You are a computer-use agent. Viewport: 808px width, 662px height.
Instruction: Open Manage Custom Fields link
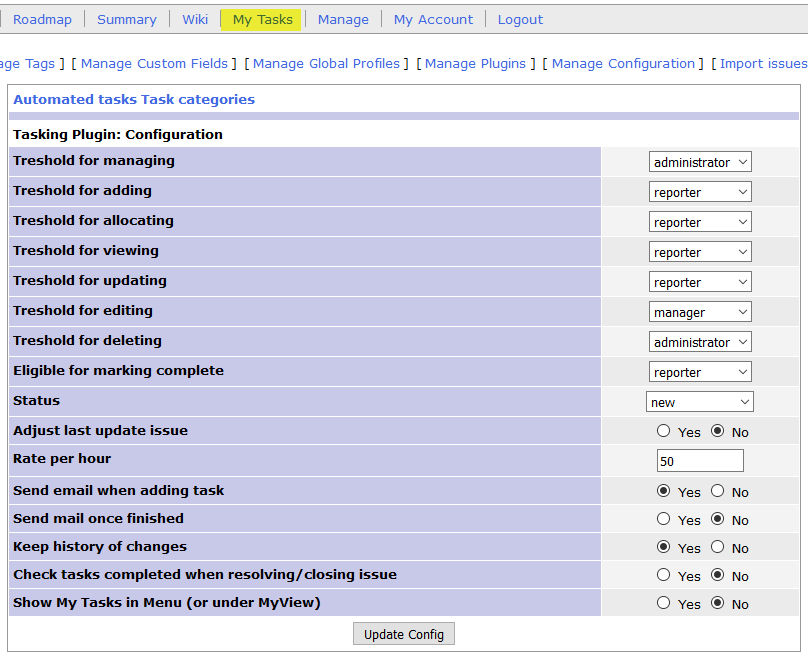click(154, 63)
